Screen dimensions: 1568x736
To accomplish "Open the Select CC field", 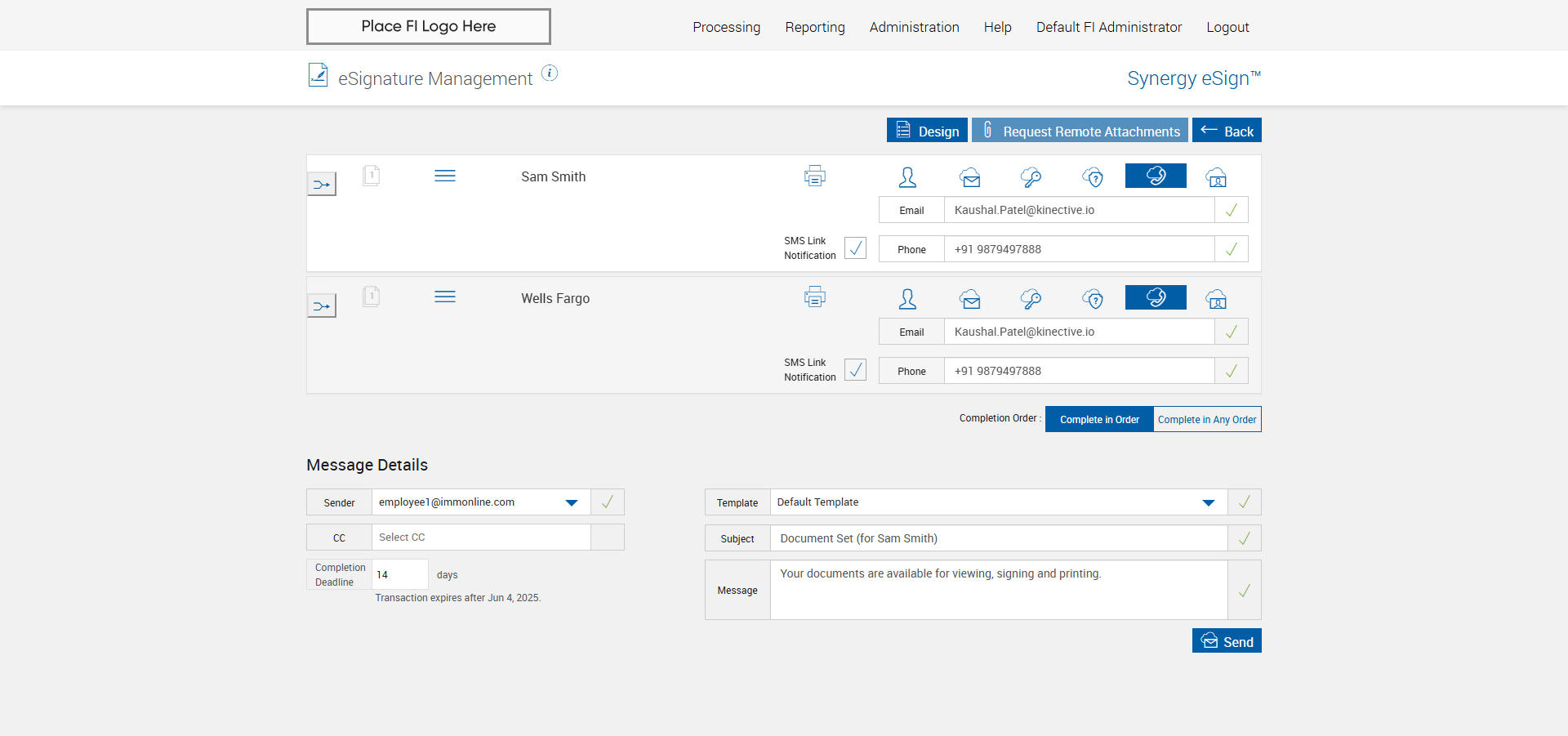I will click(482, 538).
